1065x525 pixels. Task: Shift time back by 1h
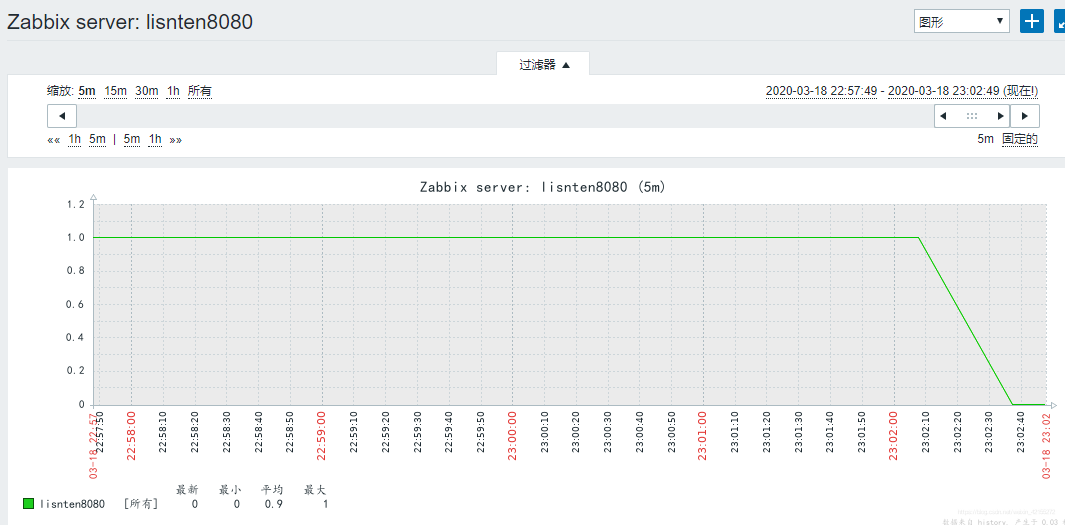point(75,139)
